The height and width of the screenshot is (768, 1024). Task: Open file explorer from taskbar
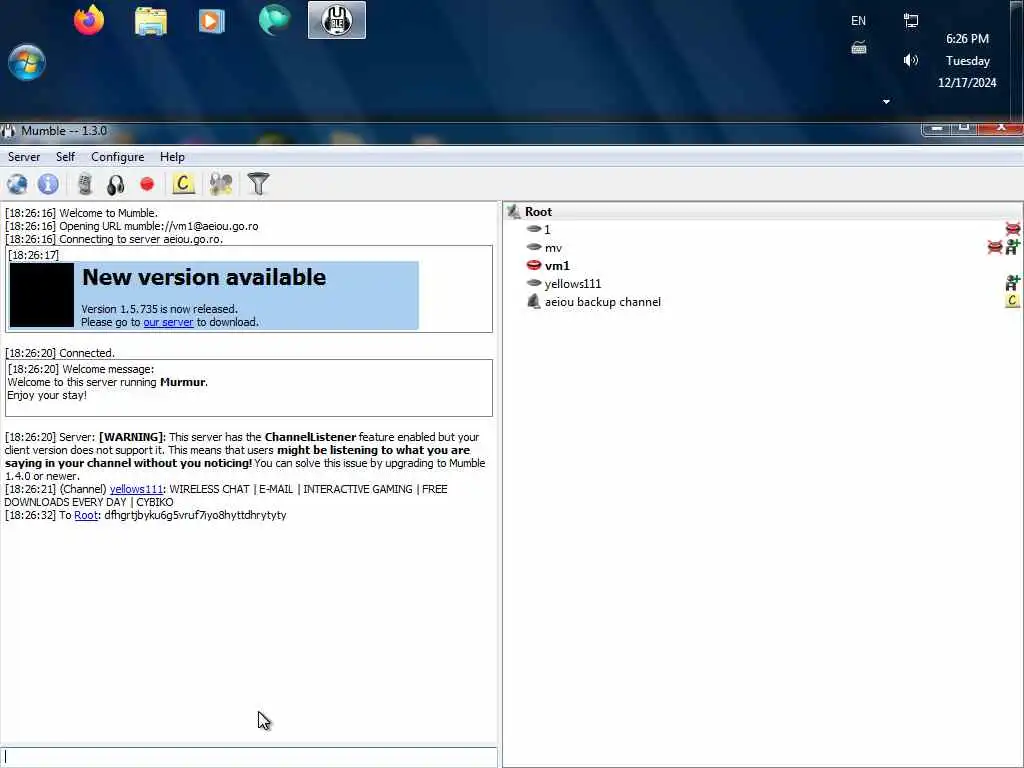[x=151, y=21]
